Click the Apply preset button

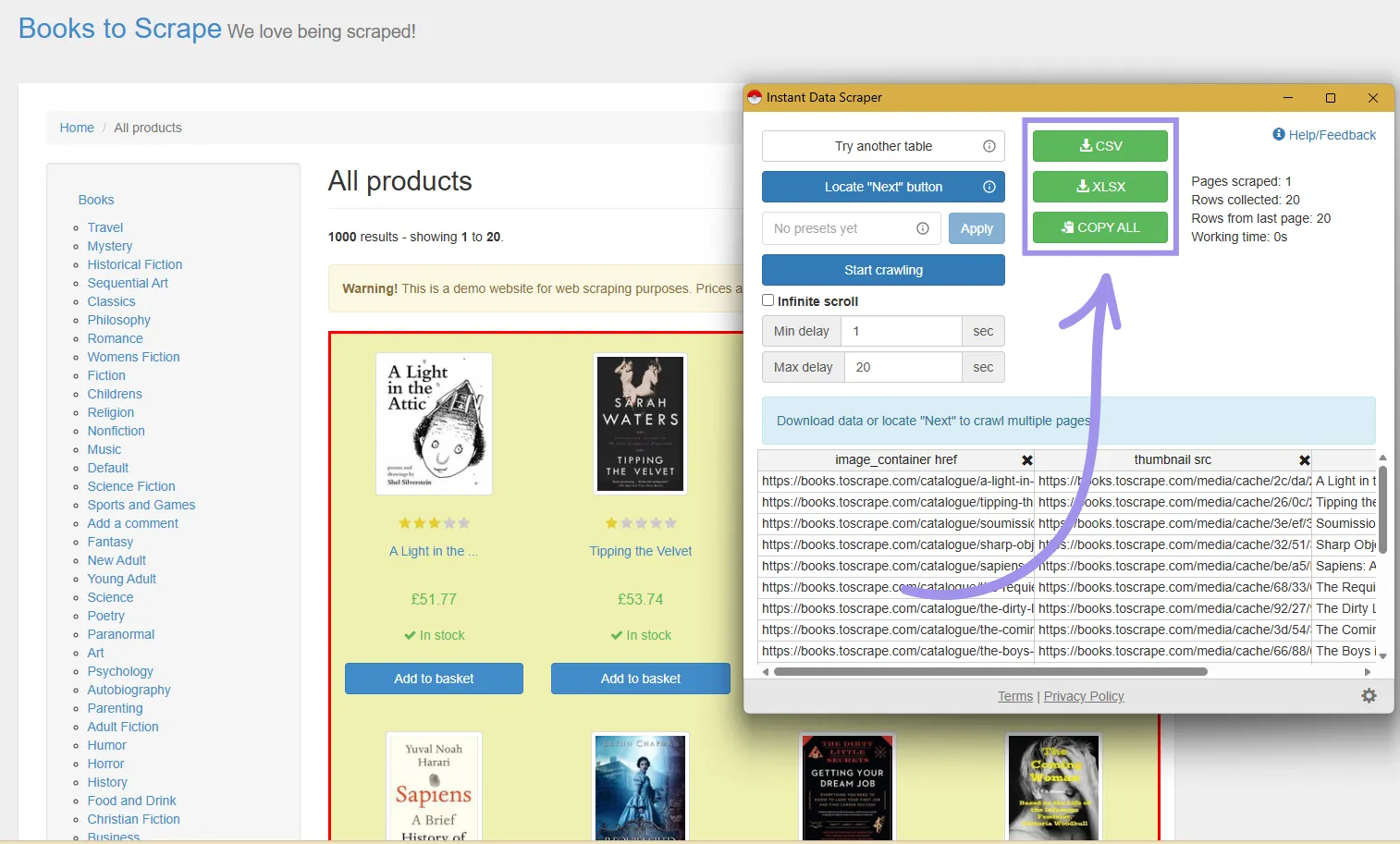976,228
